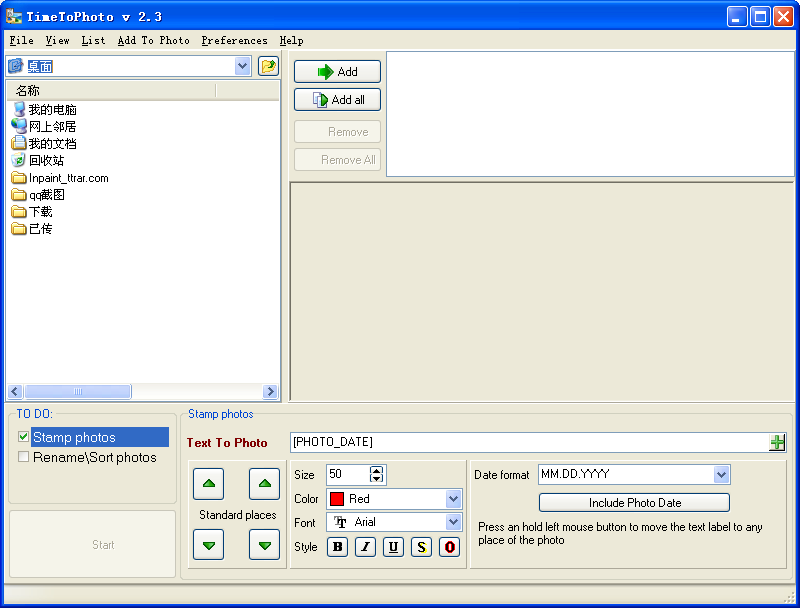Click the Add all button
Viewport: 800px width, 608px height.
tap(337, 99)
